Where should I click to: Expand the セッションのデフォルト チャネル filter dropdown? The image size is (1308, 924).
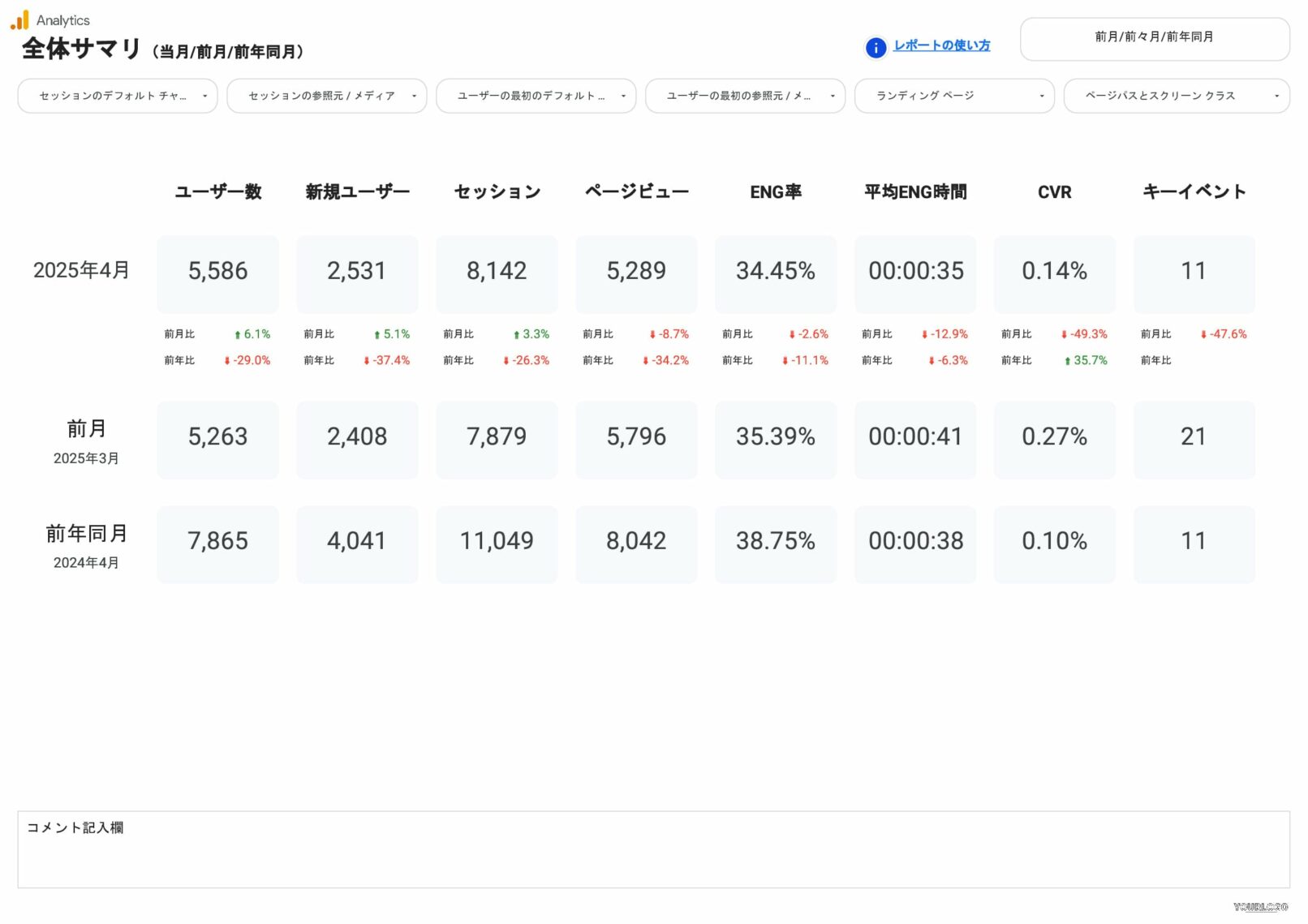pyautogui.click(x=118, y=96)
